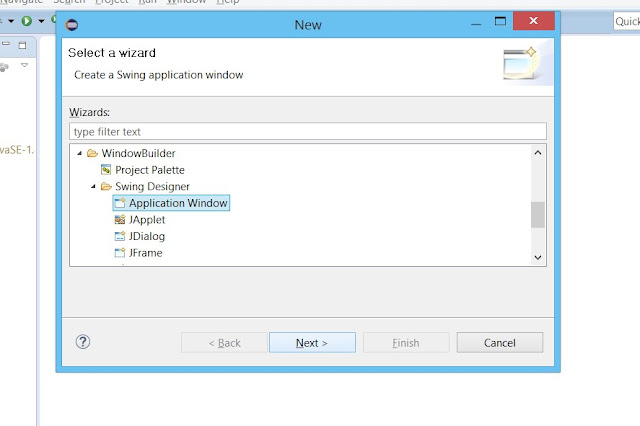Click the wizard list scroll up arrow

(538, 153)
